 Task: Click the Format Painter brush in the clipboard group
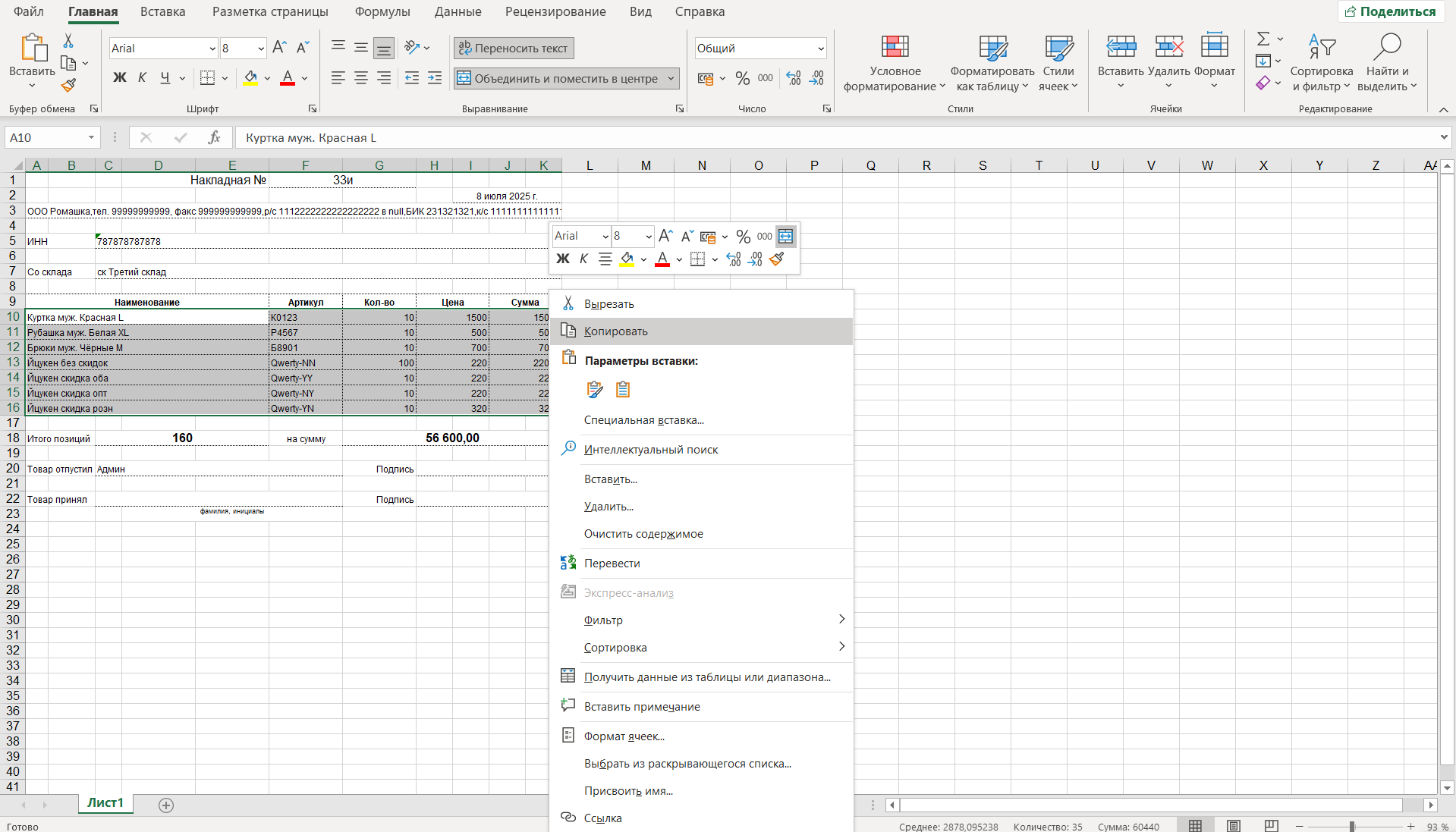(x=68, y=86)
